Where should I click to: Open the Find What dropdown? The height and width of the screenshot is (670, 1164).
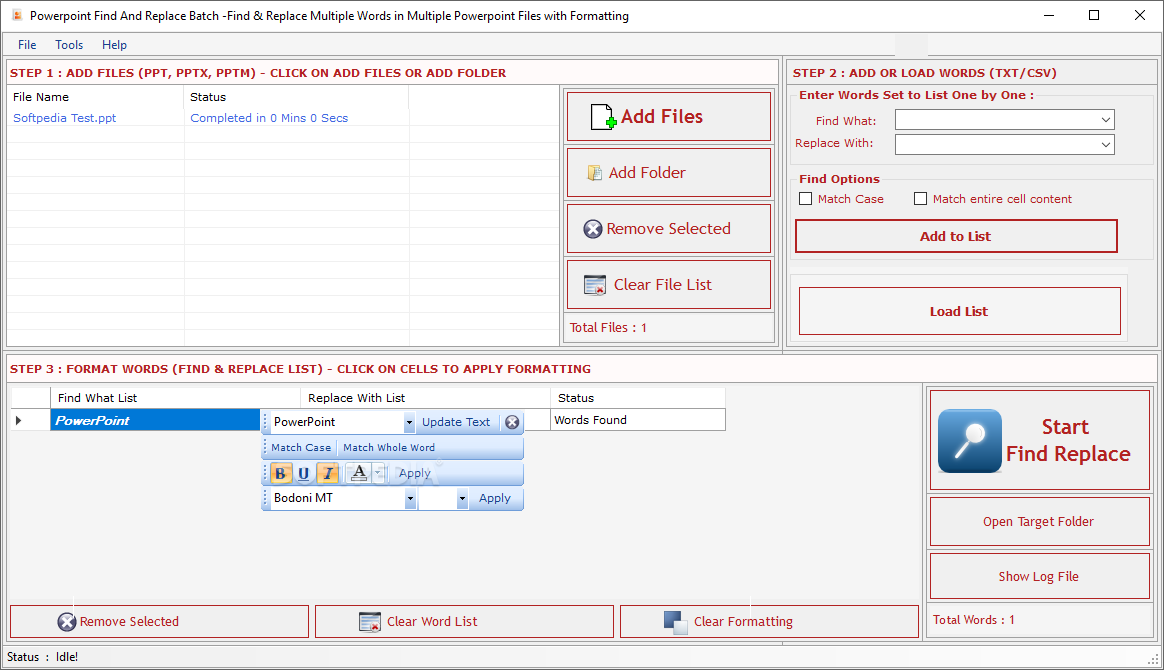coord(1105,119)
